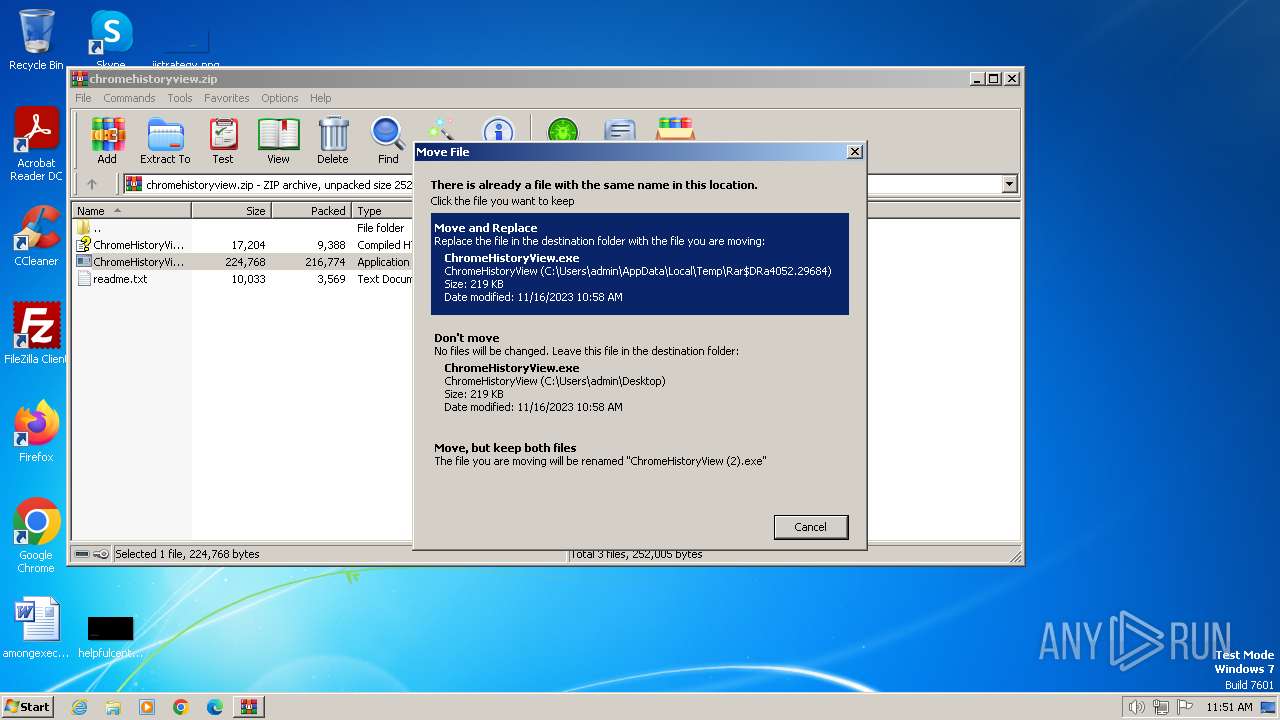Open the amongexec Word document icon

36,628
